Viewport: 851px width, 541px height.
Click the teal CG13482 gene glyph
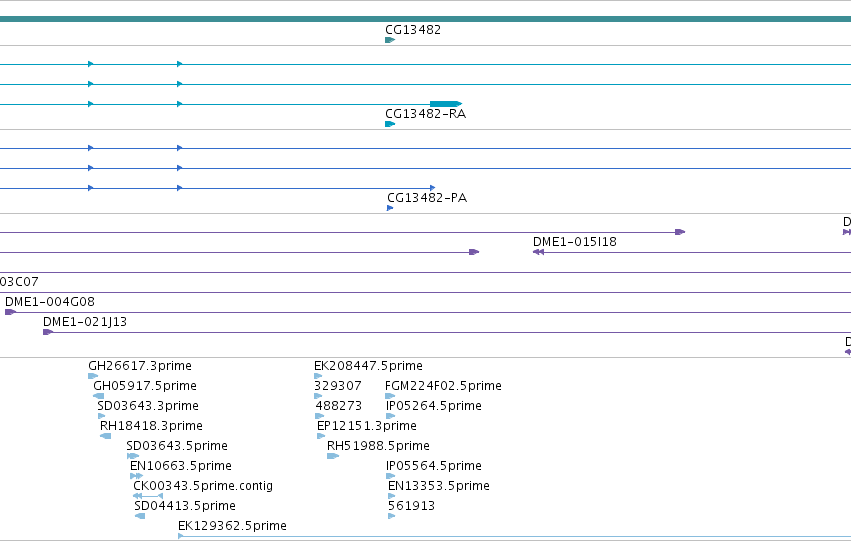pyautogui.click(x=390, y=40)
